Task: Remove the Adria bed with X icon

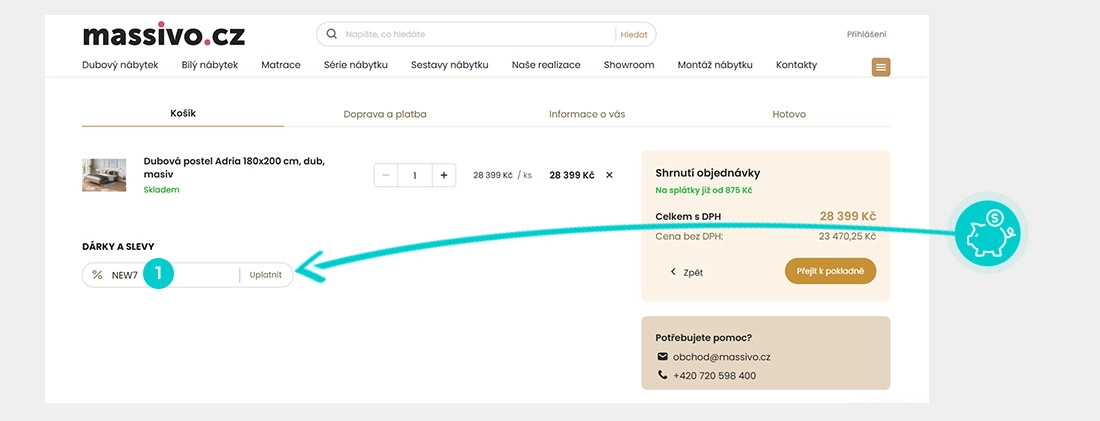Action: pyautogui.click(x=609, y=175)
